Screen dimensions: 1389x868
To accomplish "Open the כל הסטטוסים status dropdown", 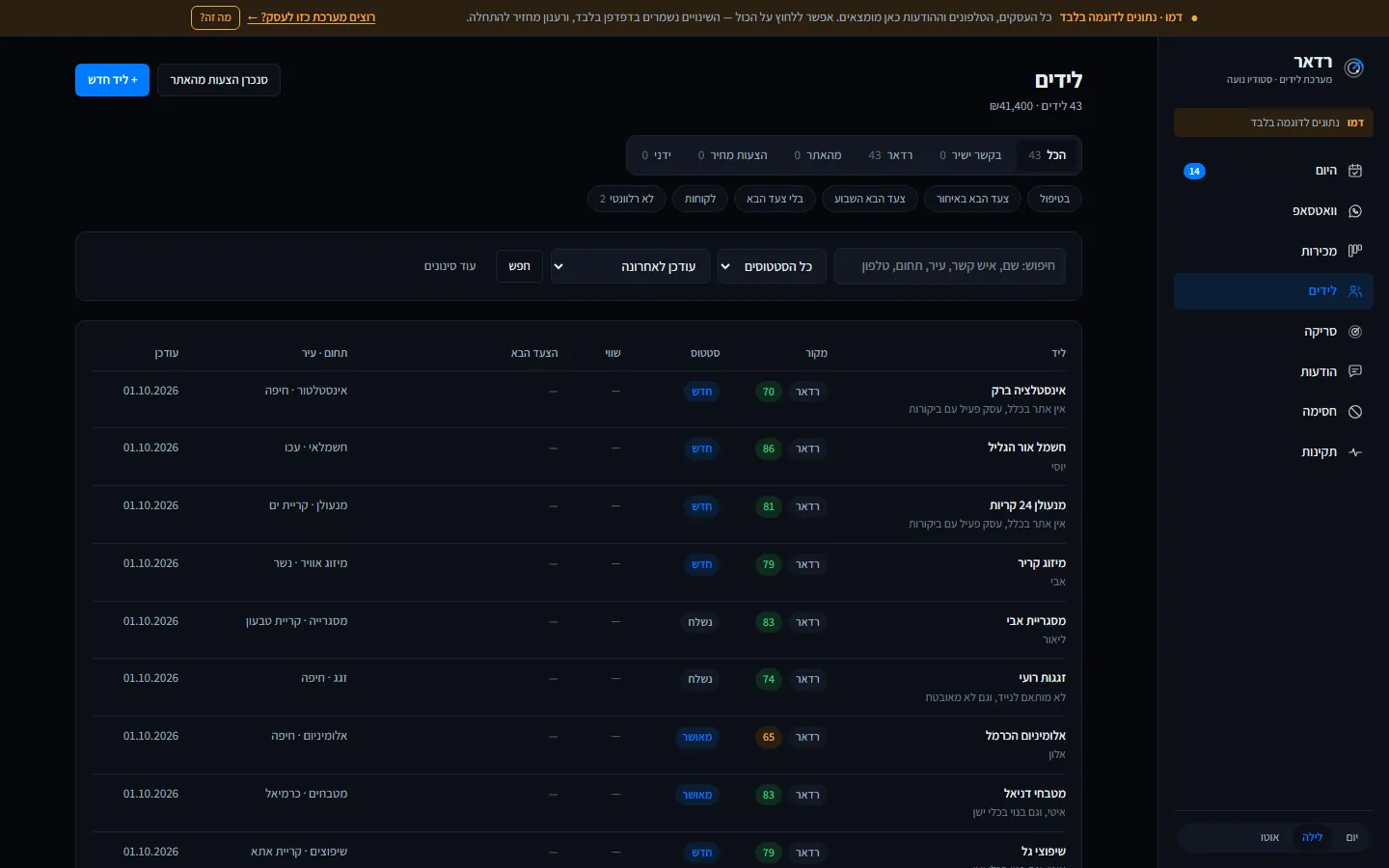I will (772, 266).
